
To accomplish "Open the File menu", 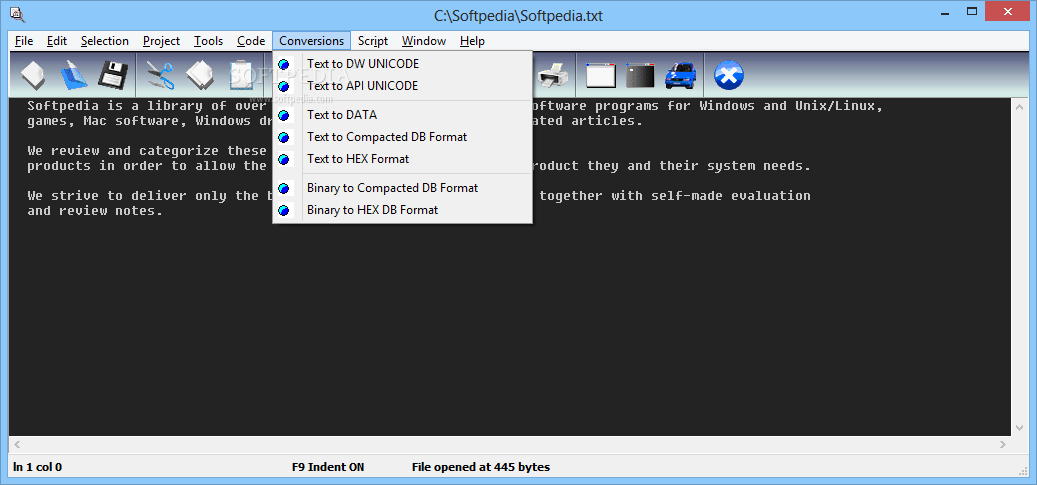I will tap(24, 41).
